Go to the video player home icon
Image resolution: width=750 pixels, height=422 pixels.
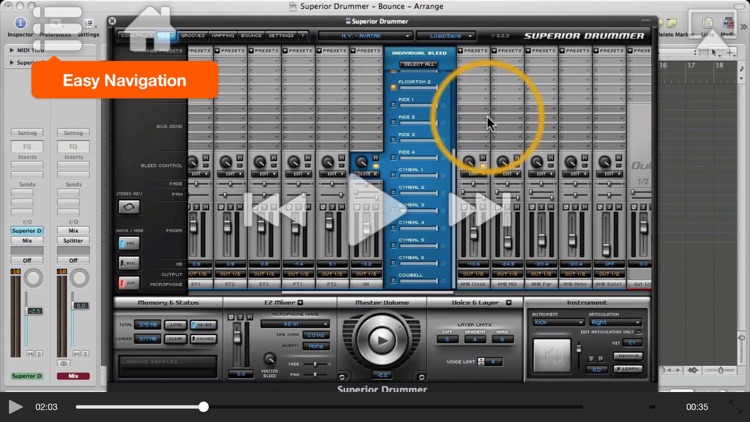(x=150, y=29)
